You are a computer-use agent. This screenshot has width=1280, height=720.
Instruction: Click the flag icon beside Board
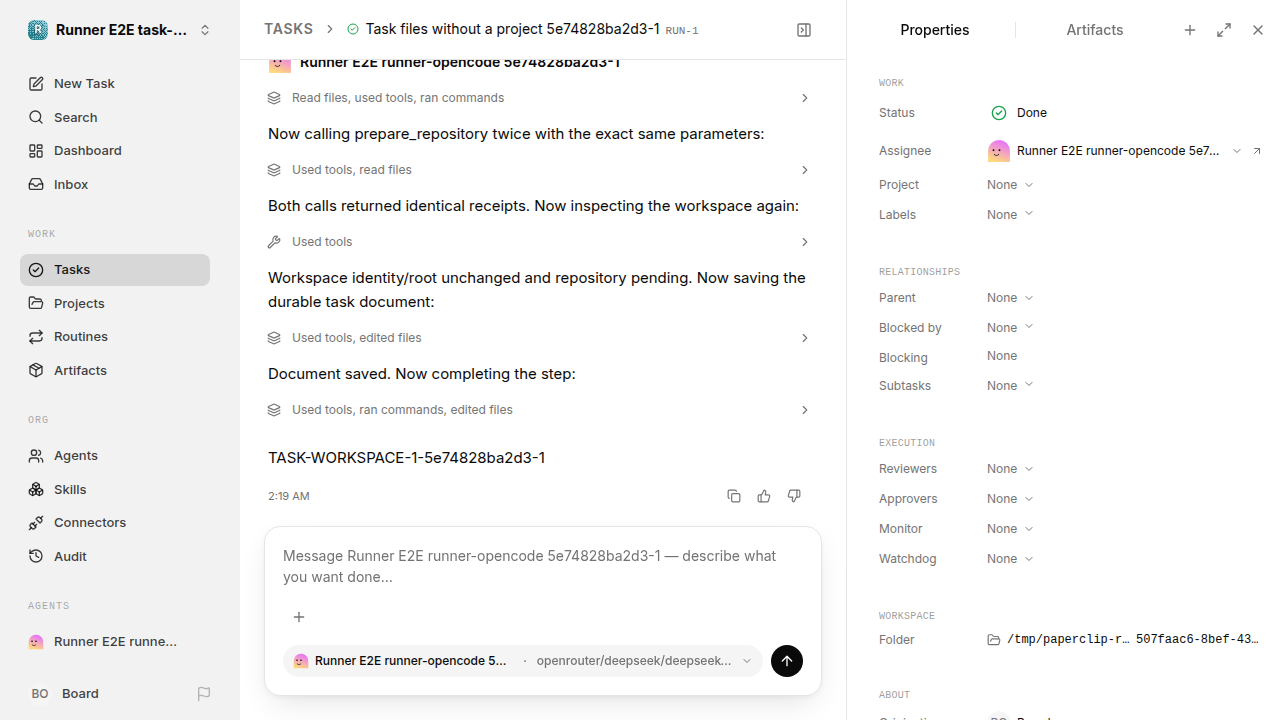pyautogui.click(x=204, y=693)
